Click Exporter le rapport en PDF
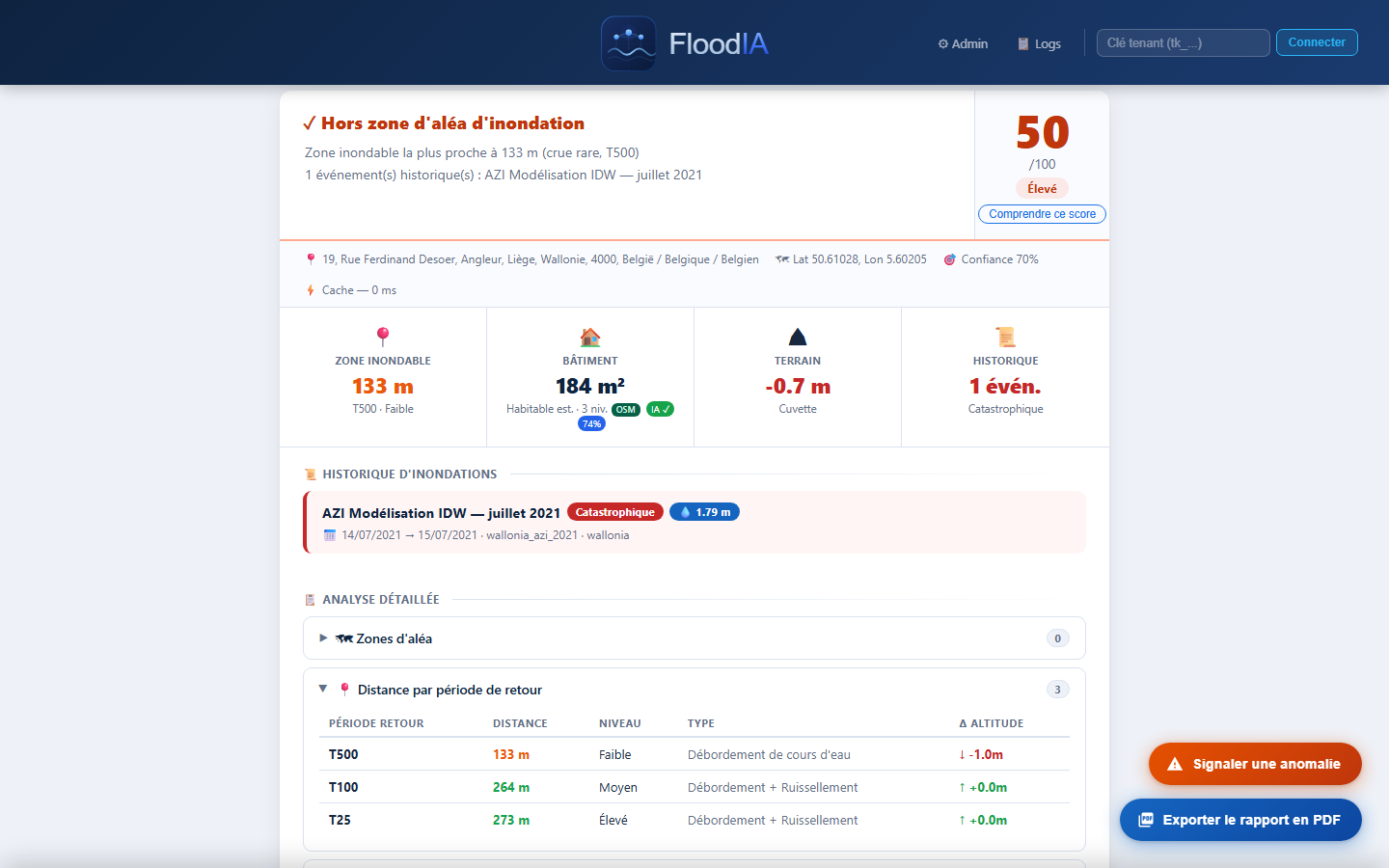 (1240, 820)
